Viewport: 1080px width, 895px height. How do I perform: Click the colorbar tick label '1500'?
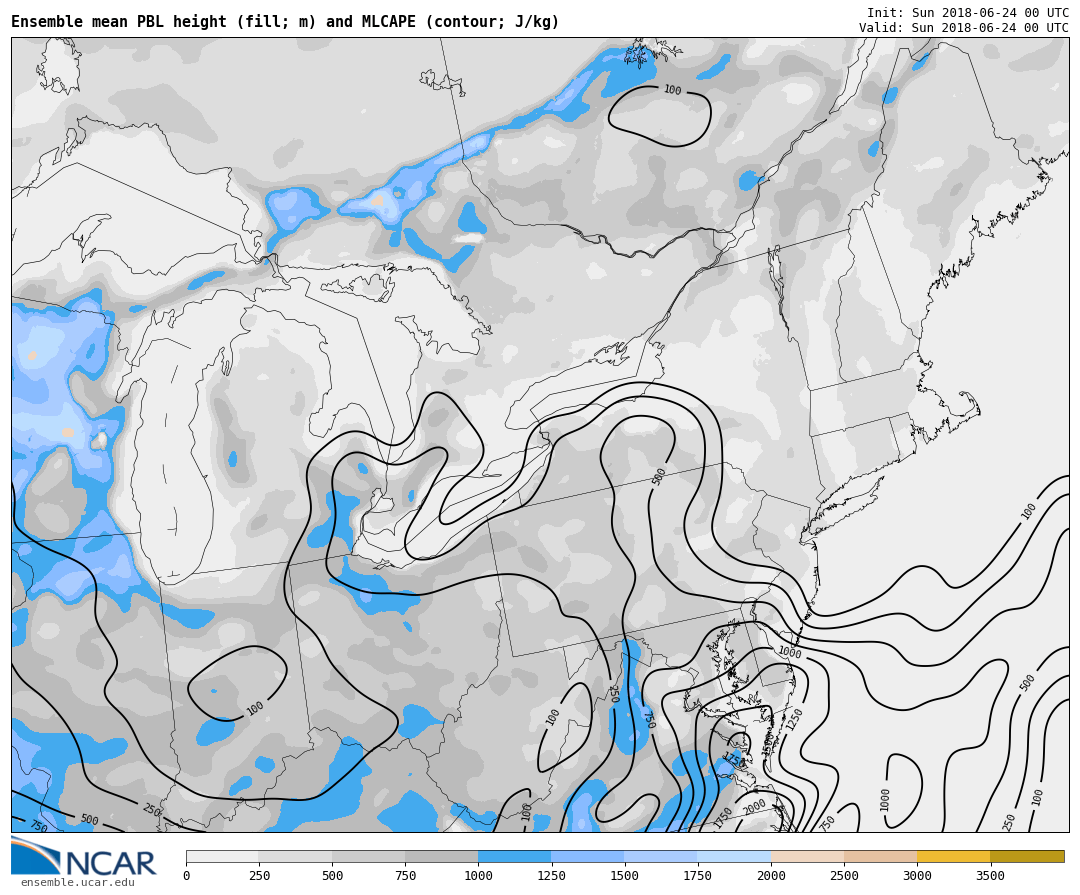[625, 876]
